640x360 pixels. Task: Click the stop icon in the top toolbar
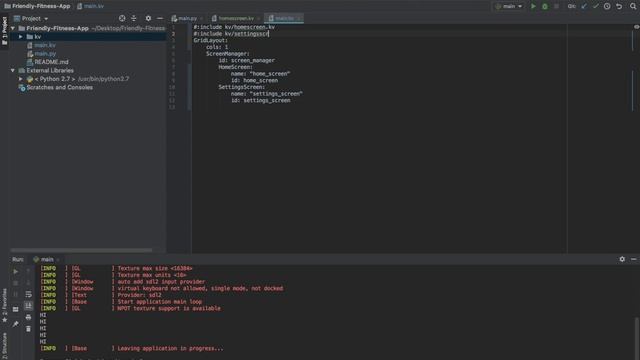pos(556,6)
